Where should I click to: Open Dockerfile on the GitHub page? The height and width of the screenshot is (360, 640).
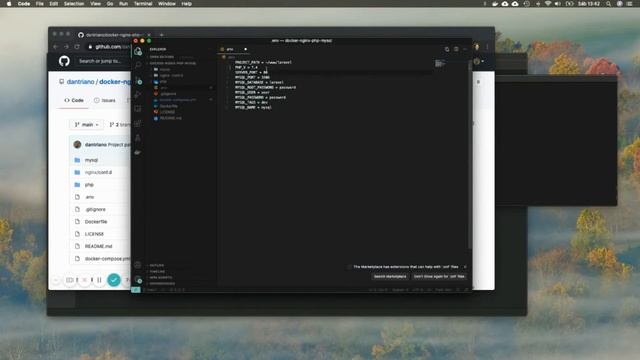(96, 222)
